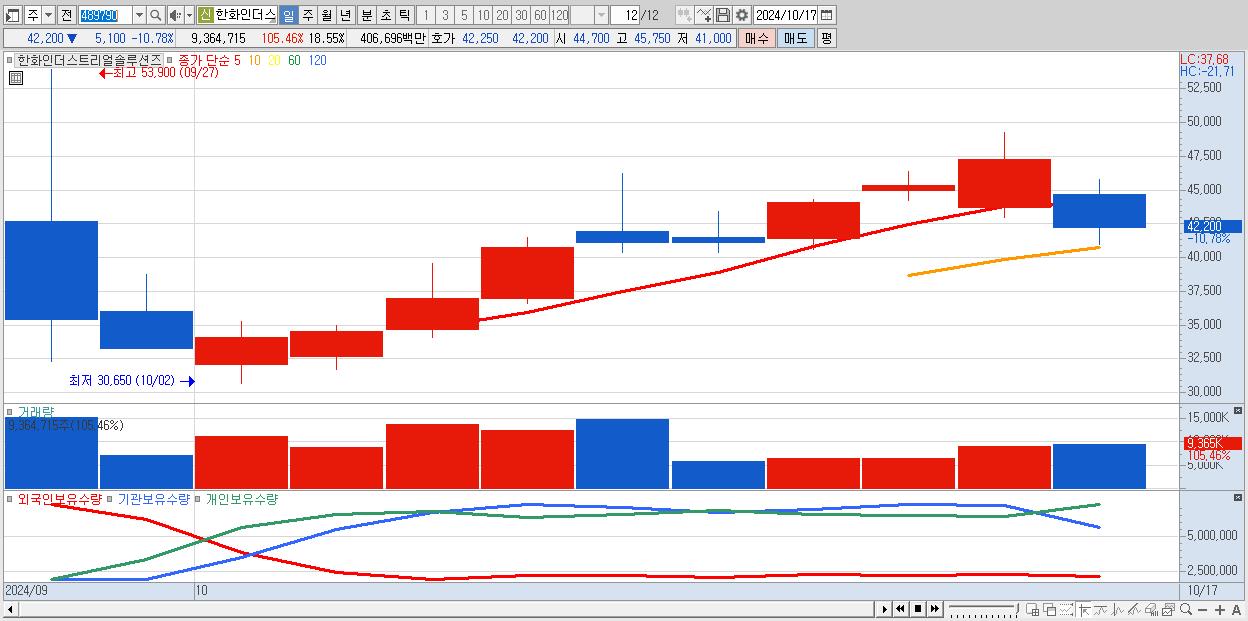Click the moving average line tool icon
This screenshot has height=621, width=1248.
(1101, 610)
